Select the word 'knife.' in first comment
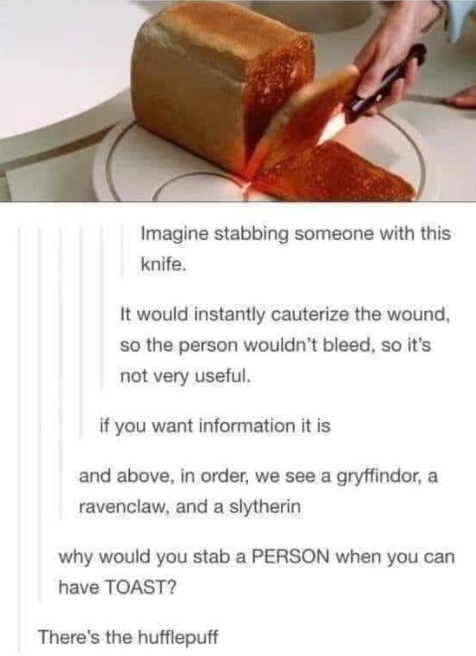The width and height of the screenshot is (476, 656). coord(163,264)
